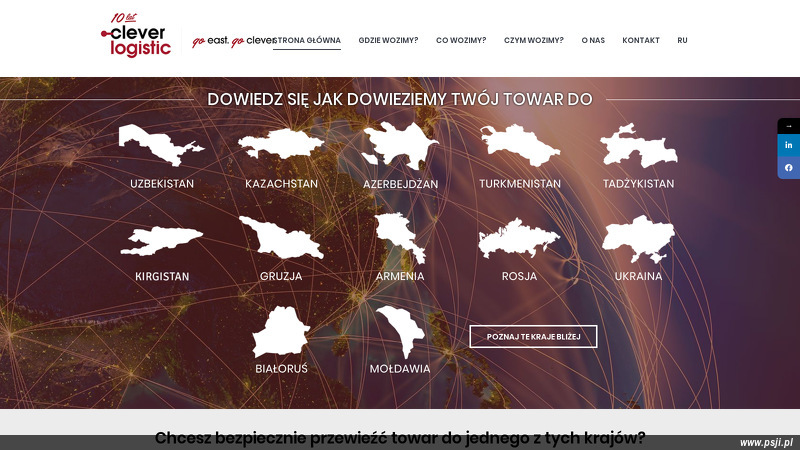This screenshot has width=800, height=450.
Task: Select the Mołdawia map shape
Action: coord(401,332)
